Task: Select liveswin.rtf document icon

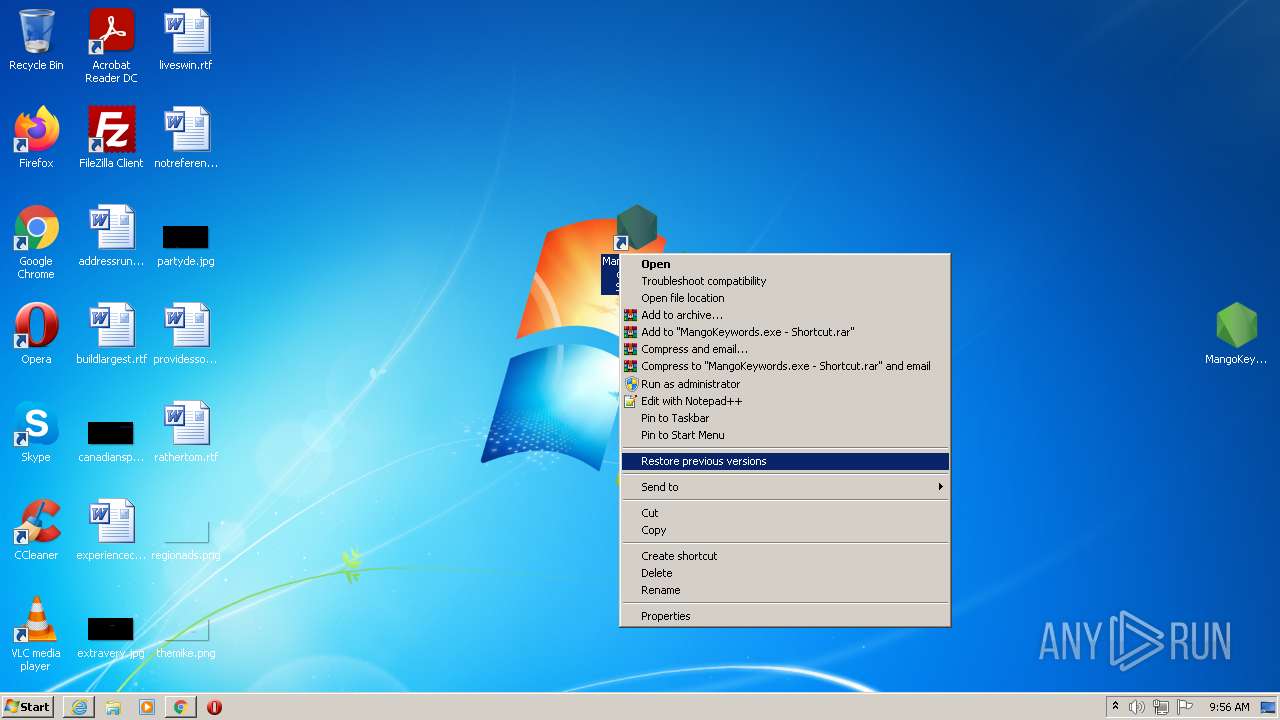Action: (x=186, y=40)
